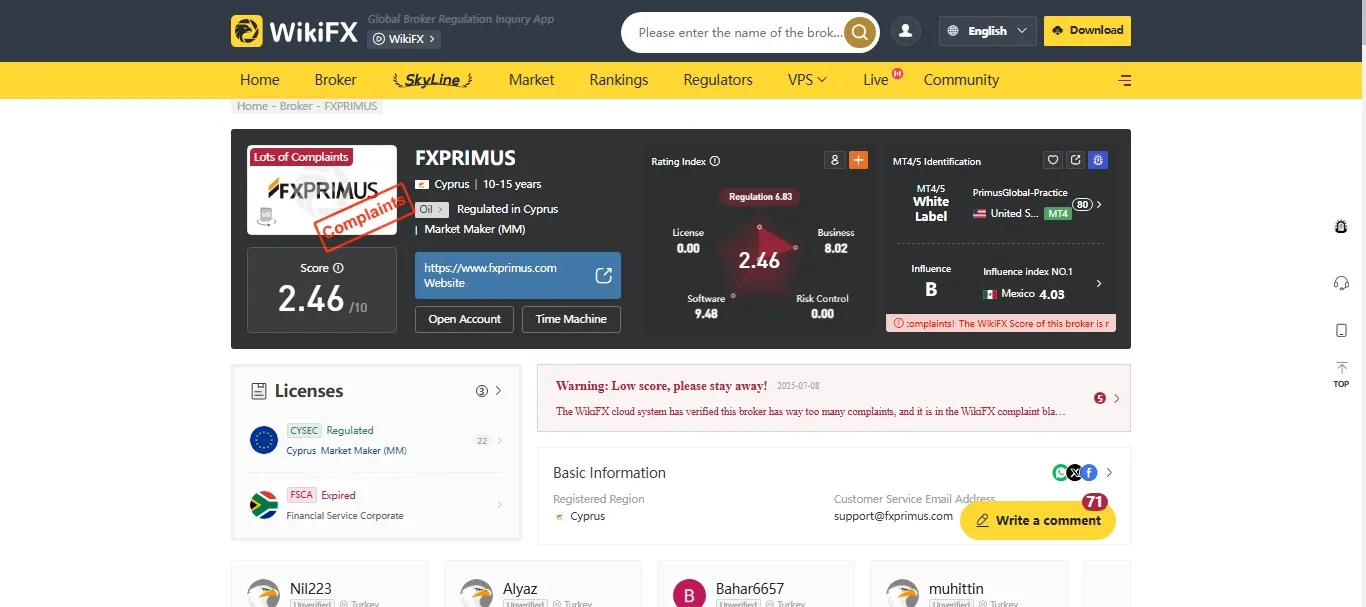1366x607 pixels.
Task: Open the Community menu item
Action: click(961, 80)
